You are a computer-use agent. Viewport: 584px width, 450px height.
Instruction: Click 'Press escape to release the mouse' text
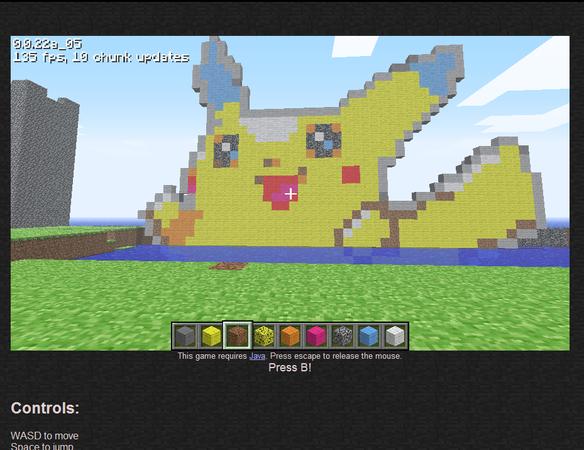click(336, 356)
